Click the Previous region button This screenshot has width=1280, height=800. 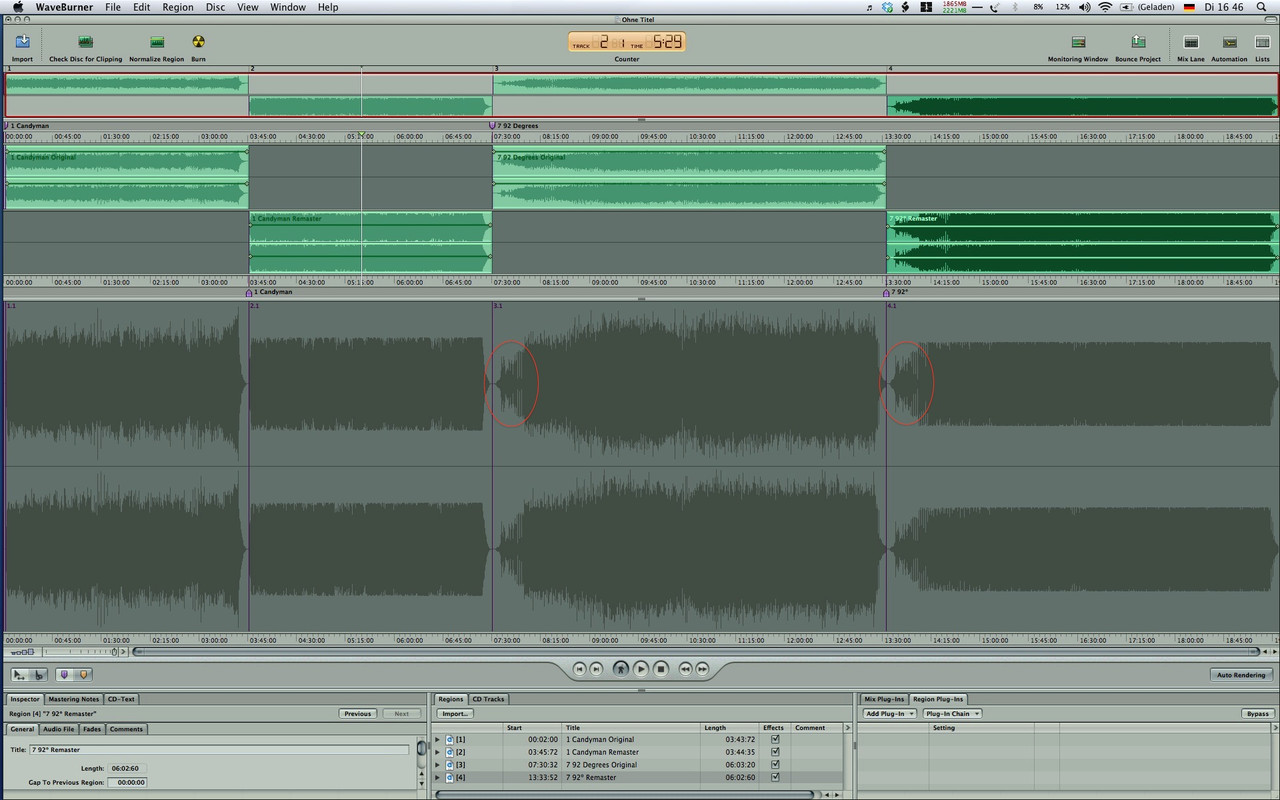tap(357, 714)
